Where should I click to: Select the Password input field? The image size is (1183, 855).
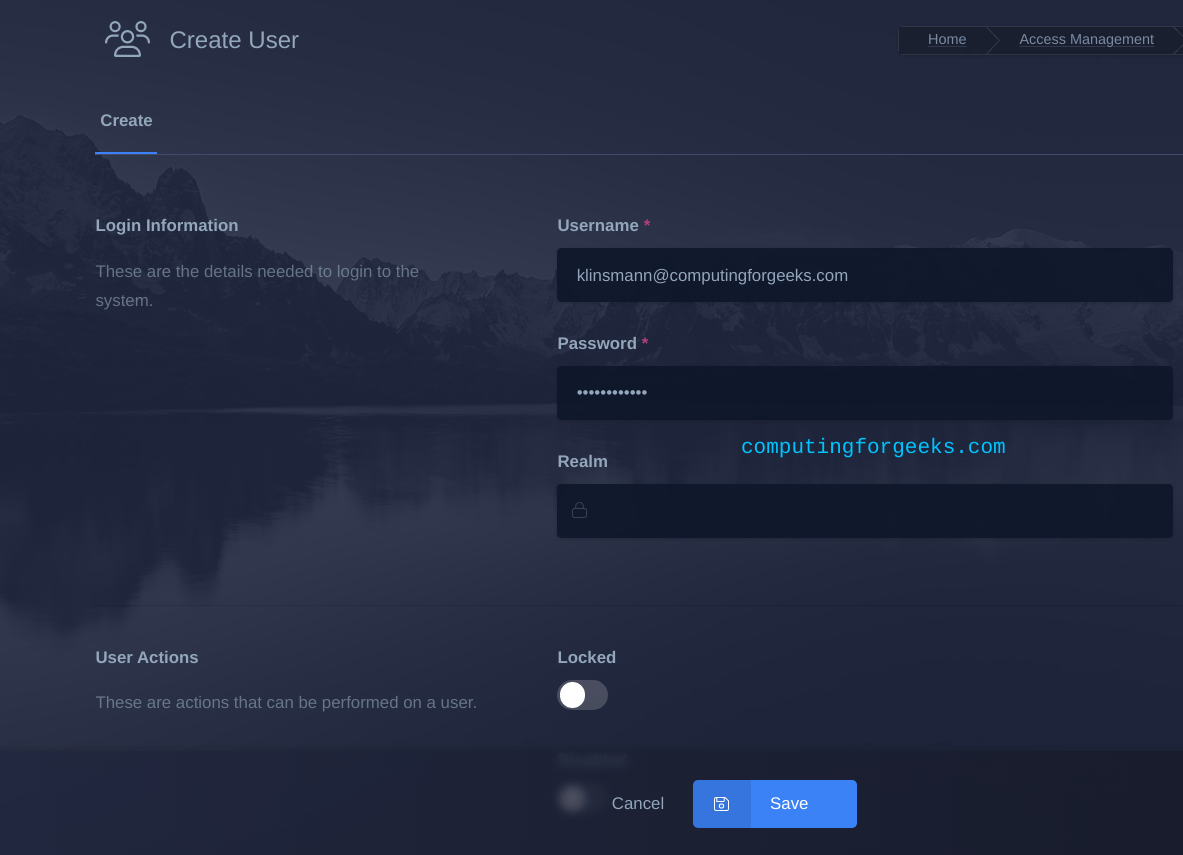tap(864, 393)
